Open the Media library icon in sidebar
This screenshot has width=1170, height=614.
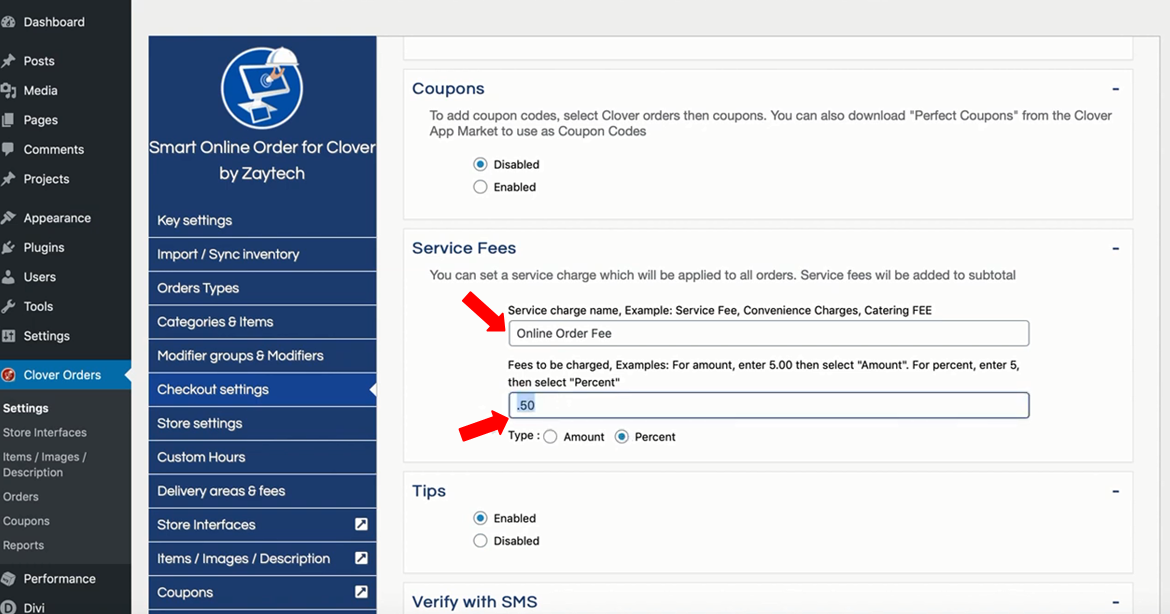pyautogui.click(x=13, y=90)
